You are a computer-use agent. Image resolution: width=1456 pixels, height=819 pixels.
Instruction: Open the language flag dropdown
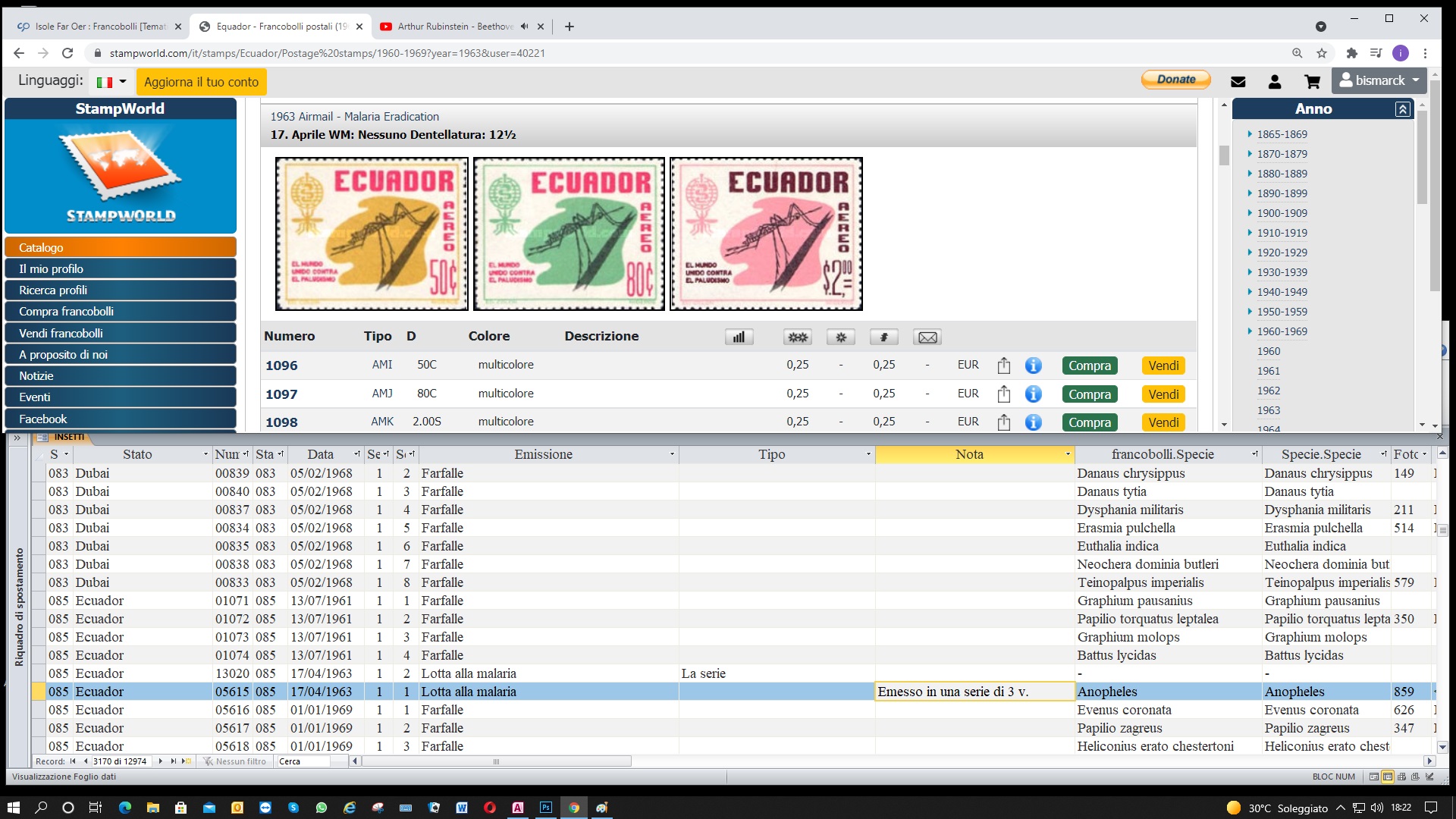click(111, 82)
